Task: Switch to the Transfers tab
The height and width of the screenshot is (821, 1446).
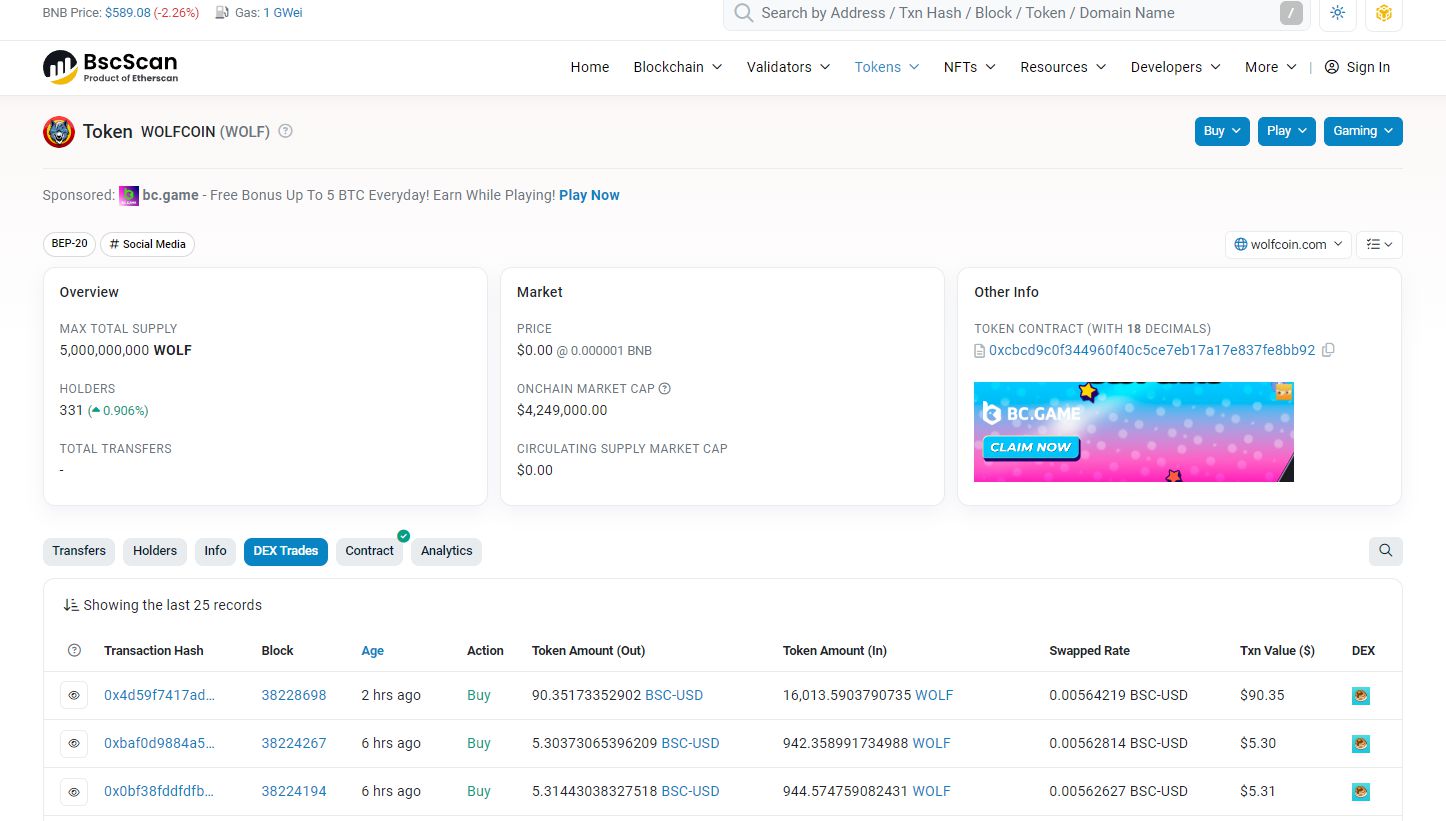Action: (x=79, y=551)
